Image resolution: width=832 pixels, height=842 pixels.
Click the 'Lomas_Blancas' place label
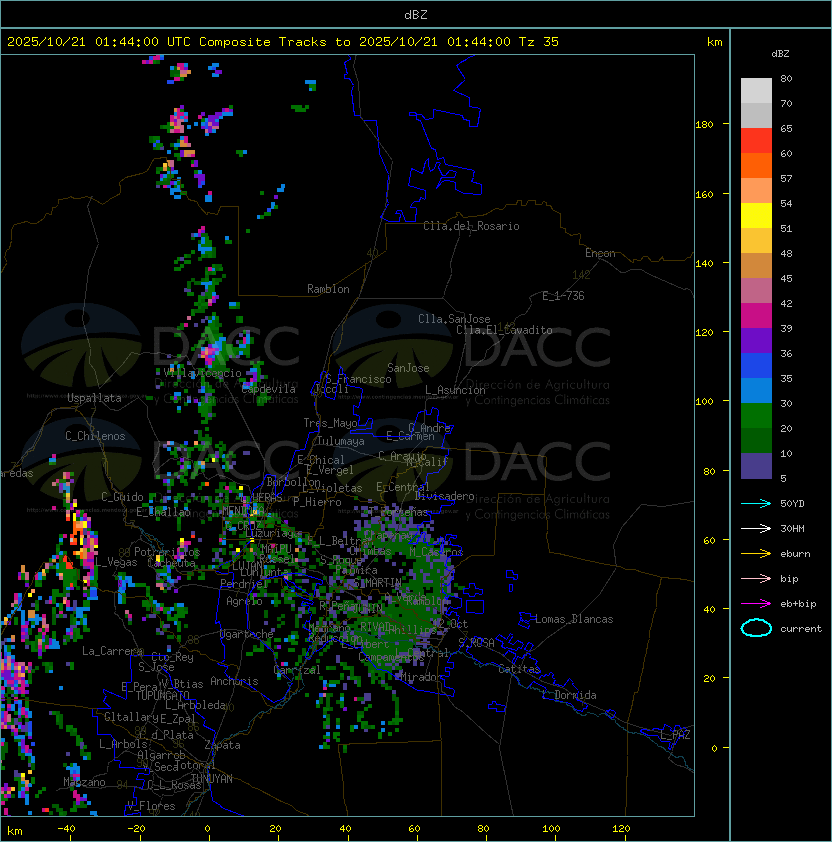[x=574, y=619]
